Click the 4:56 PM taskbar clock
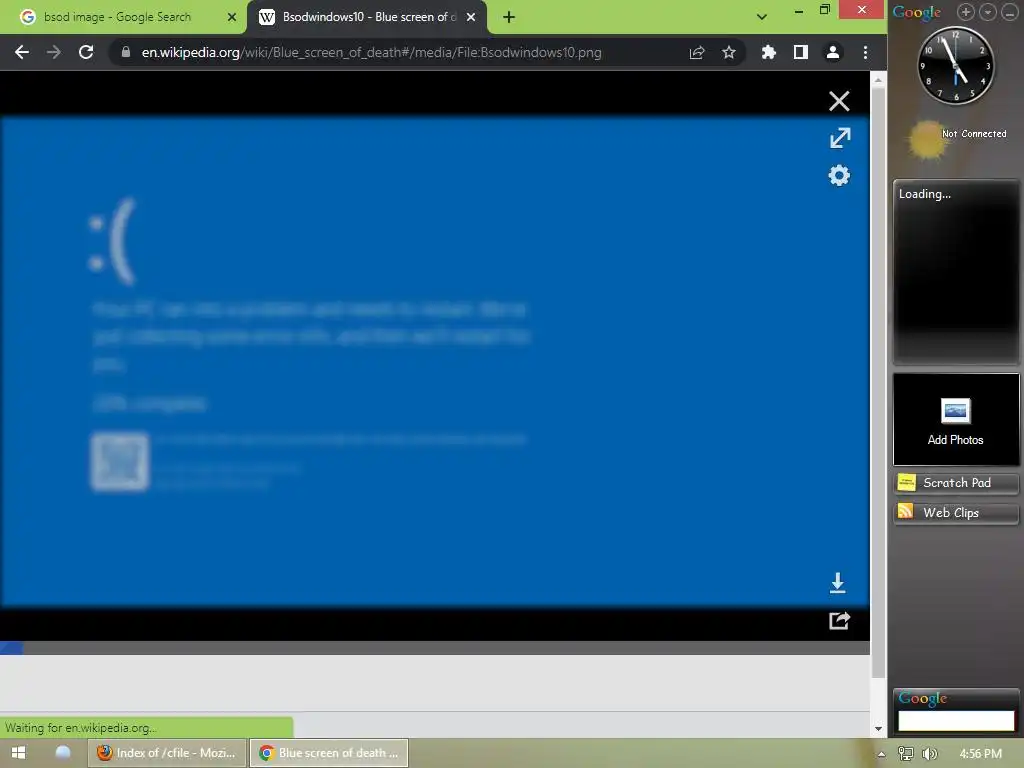 pyautogui.click(x=980, y=754)
